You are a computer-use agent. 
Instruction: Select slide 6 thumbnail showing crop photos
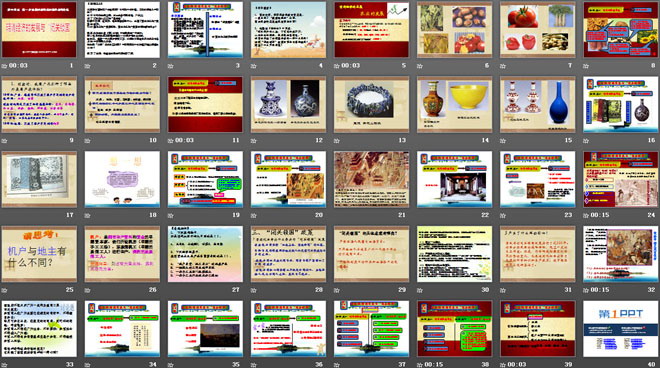[455, 29]
